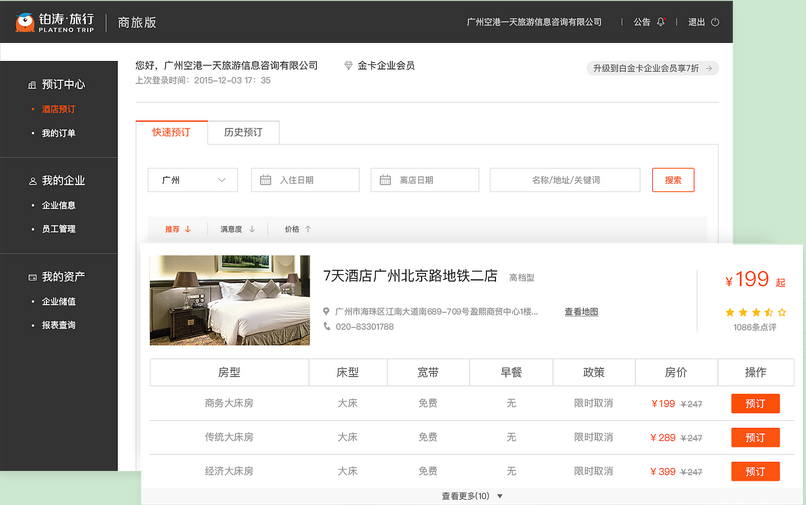The image size is (806, 505).
Task: Click the 限时取消 policy for 商务大床房
Action: tap(594, 403)
